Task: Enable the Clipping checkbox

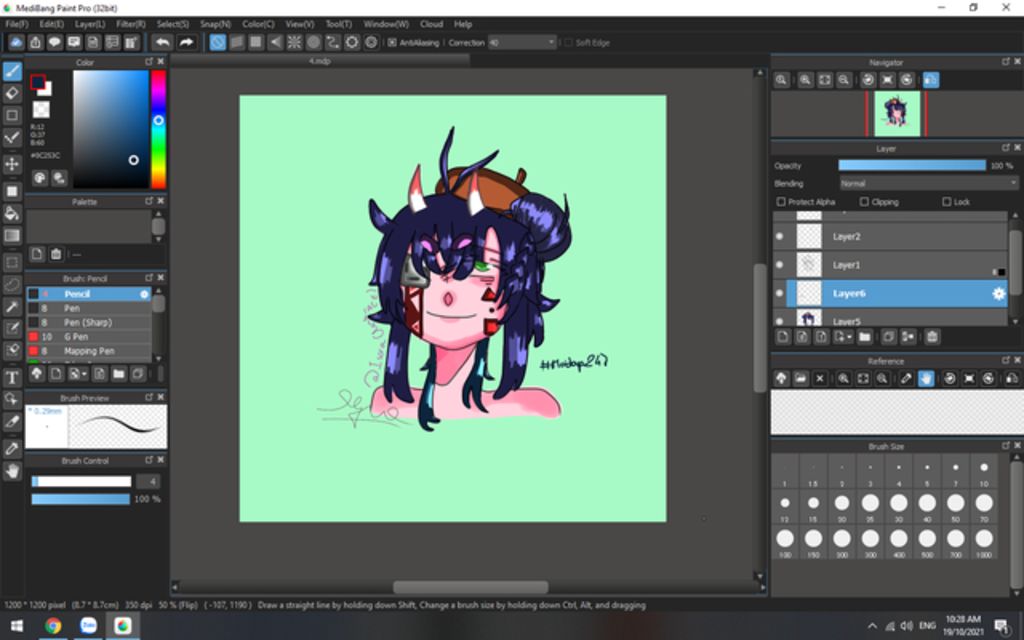Action: [x=864, y=202]
